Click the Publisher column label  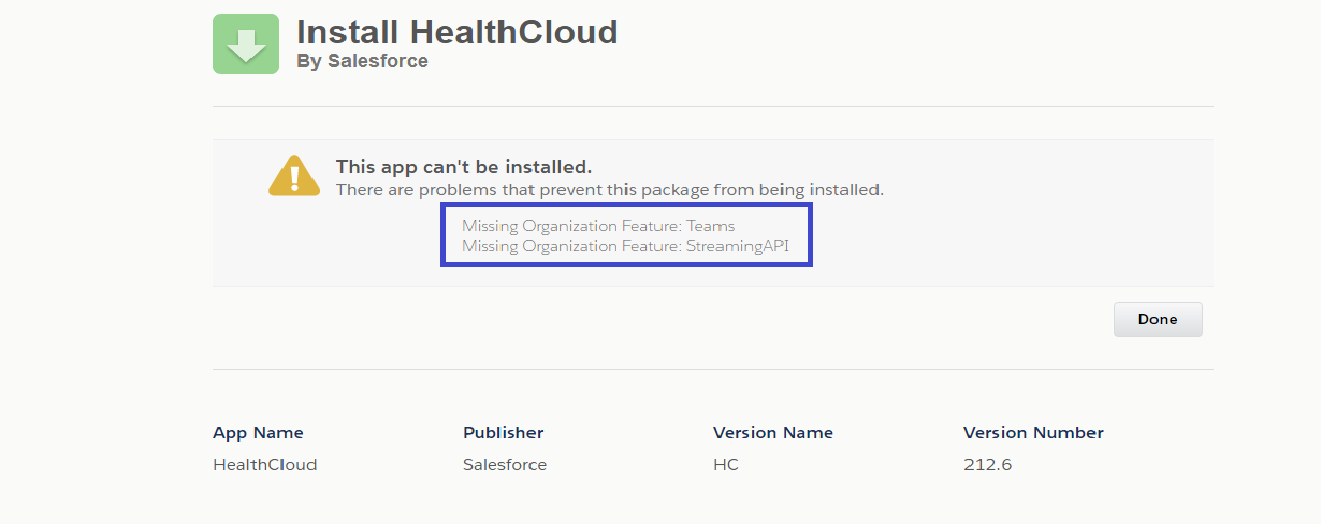pos(503,433)
